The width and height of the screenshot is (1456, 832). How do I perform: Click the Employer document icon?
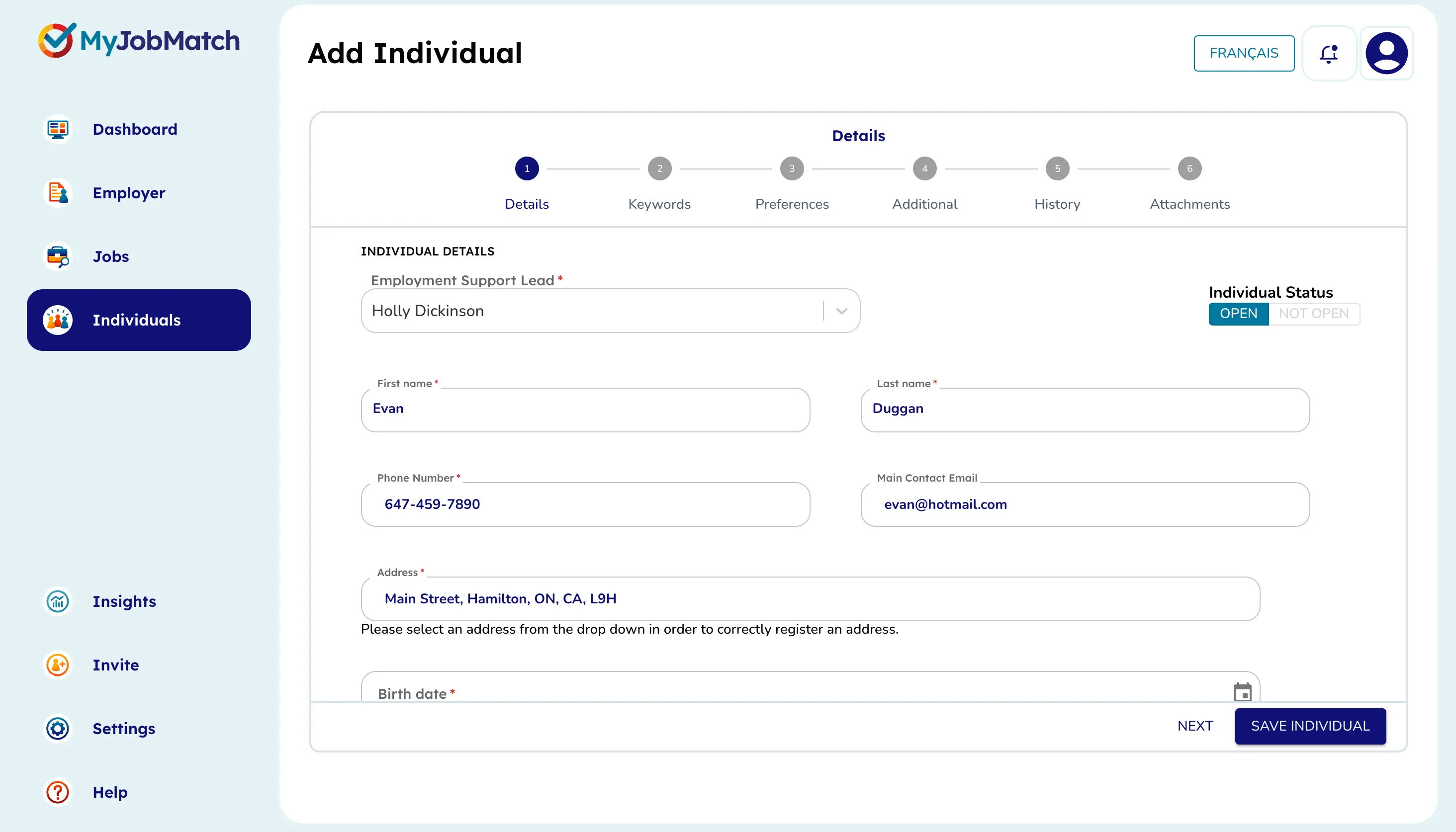(x=58, y=192)
